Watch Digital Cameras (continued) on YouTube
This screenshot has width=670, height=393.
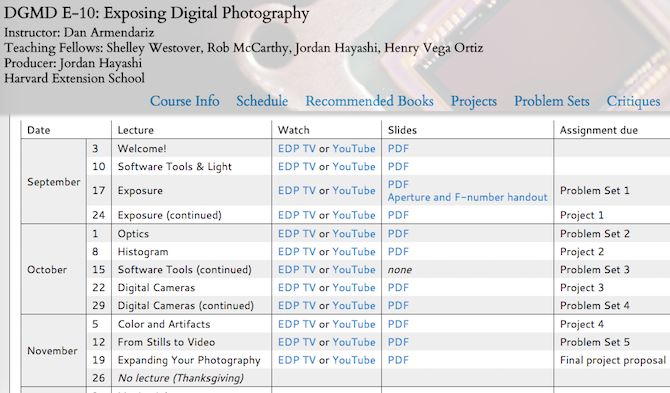click(x=354, y=306)
